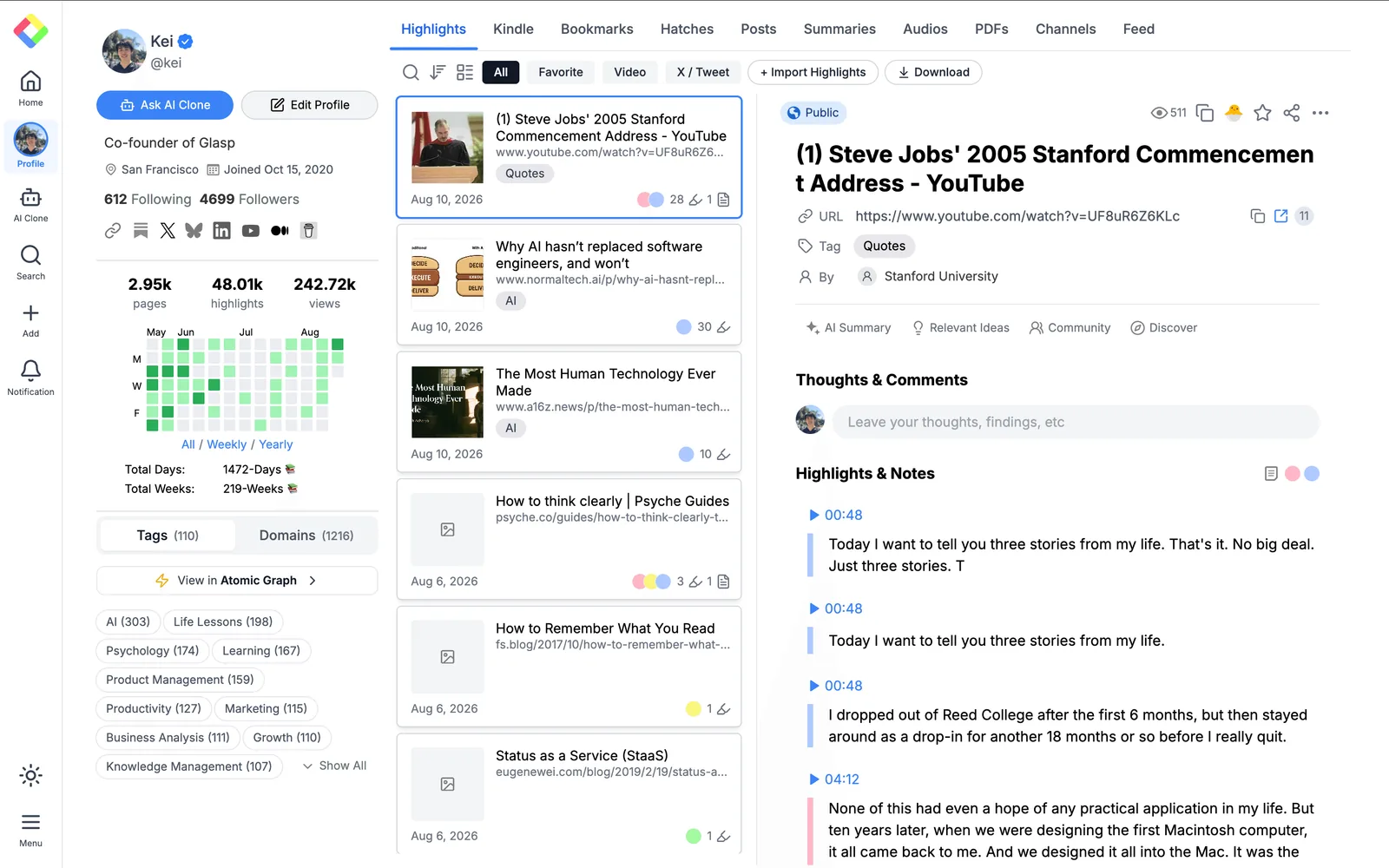Open the three-dot more options menu
The image size is (1389, 868).
(x=1320, y=113)
